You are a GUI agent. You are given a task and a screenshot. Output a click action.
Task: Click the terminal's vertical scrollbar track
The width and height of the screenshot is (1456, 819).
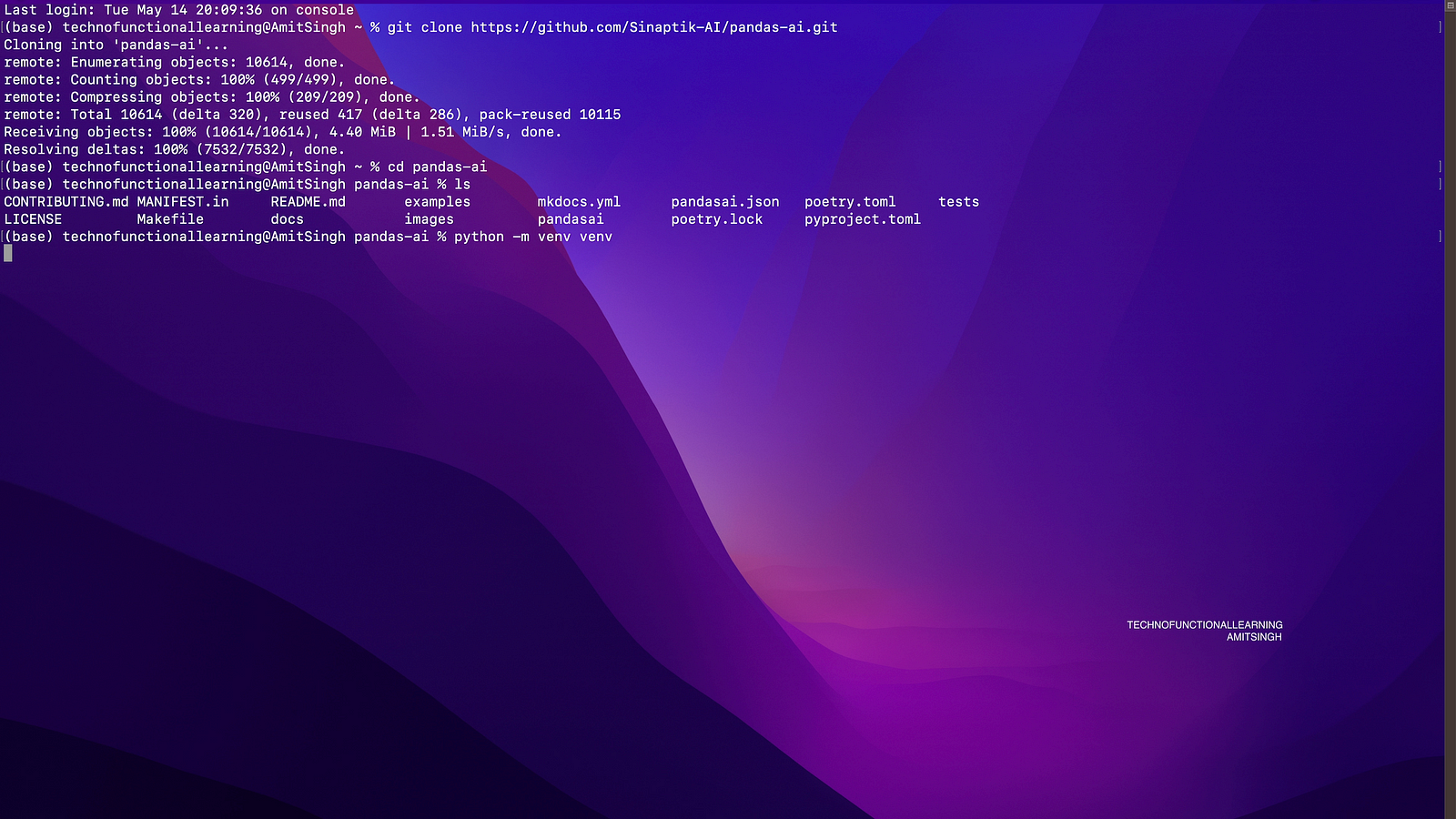click(x=1451, y=409)
